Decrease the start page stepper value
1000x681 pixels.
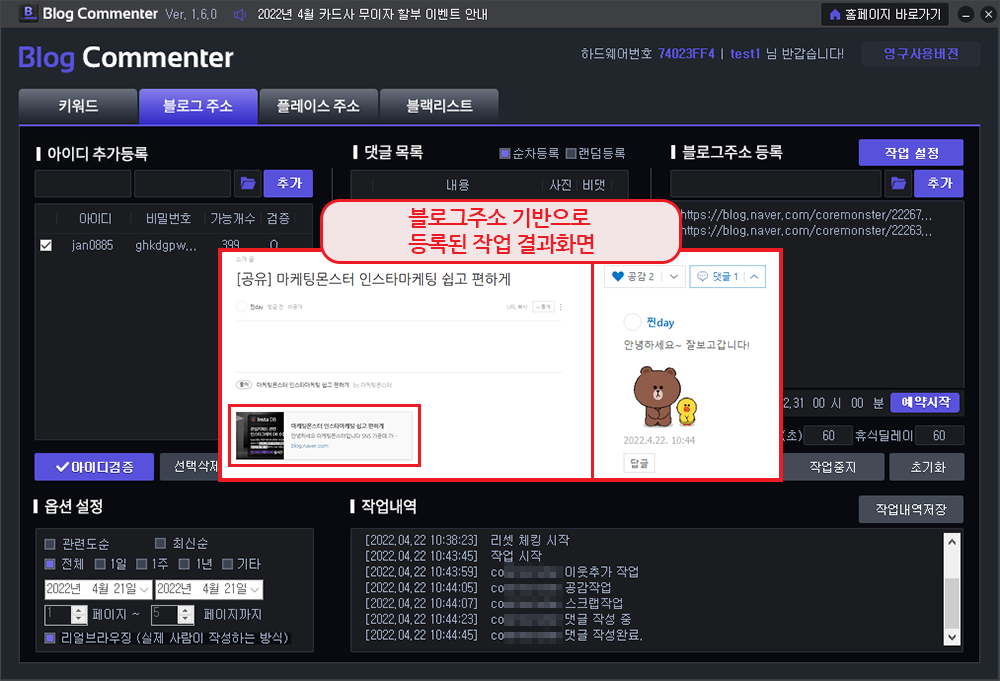(x=78, y=619)
